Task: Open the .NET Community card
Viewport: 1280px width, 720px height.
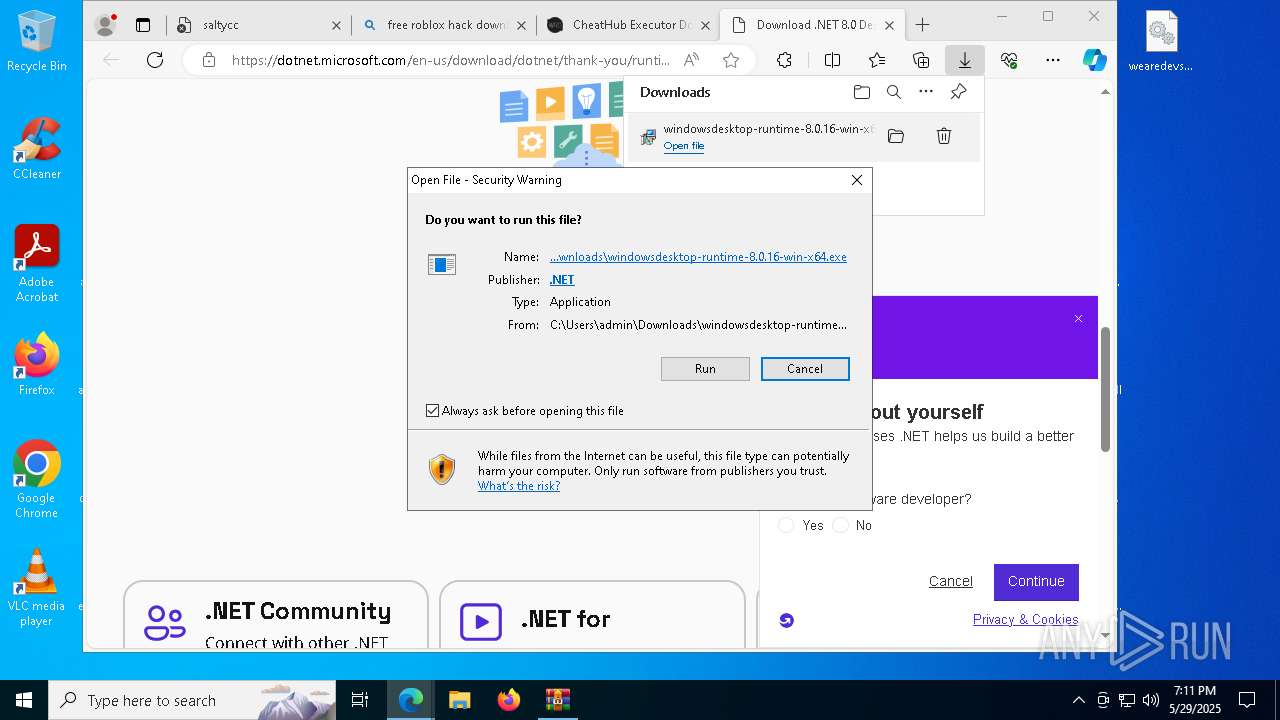Action: click(x=276, y=614)
